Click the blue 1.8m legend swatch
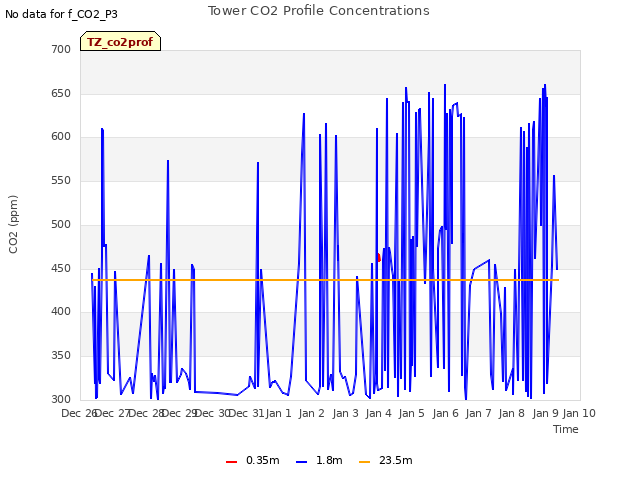640x480 pixels. [301, 462]
